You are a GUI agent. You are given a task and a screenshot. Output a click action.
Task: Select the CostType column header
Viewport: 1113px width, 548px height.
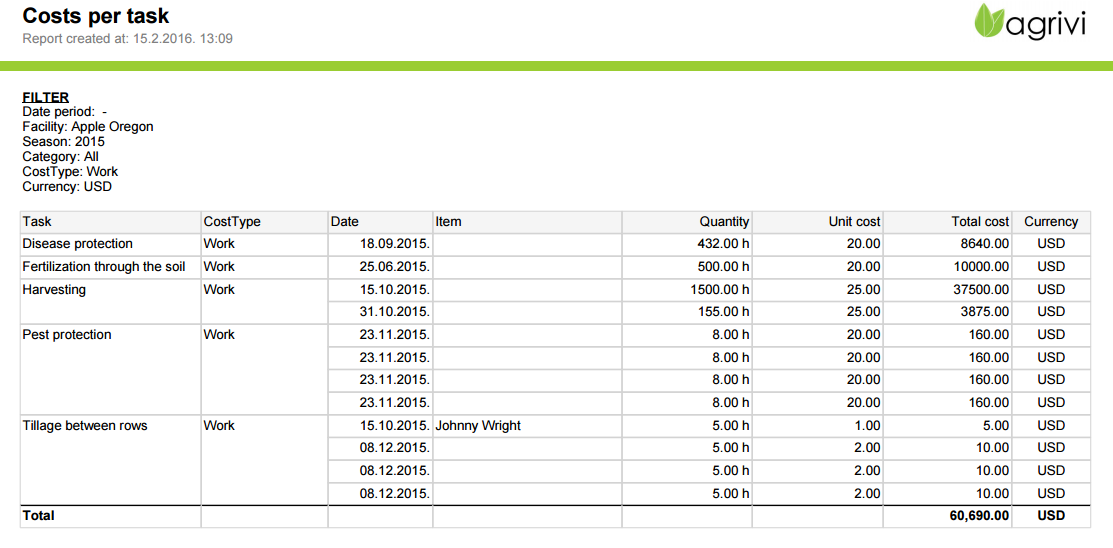[x=232, y=222]
